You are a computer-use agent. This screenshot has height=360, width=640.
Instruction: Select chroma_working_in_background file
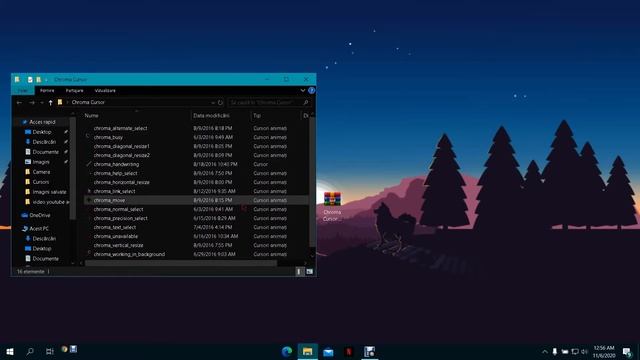pyautogui.click(x=129, y=254)
